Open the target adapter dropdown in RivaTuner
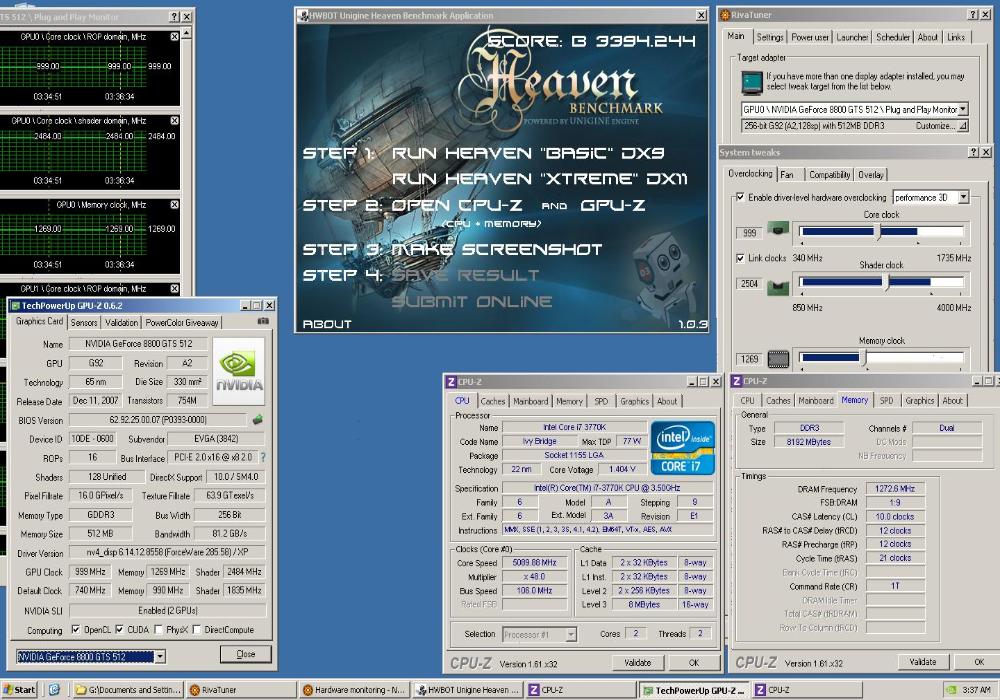Image resolution: width=1000 pixels, height=700 pixels. coord(962,110)
